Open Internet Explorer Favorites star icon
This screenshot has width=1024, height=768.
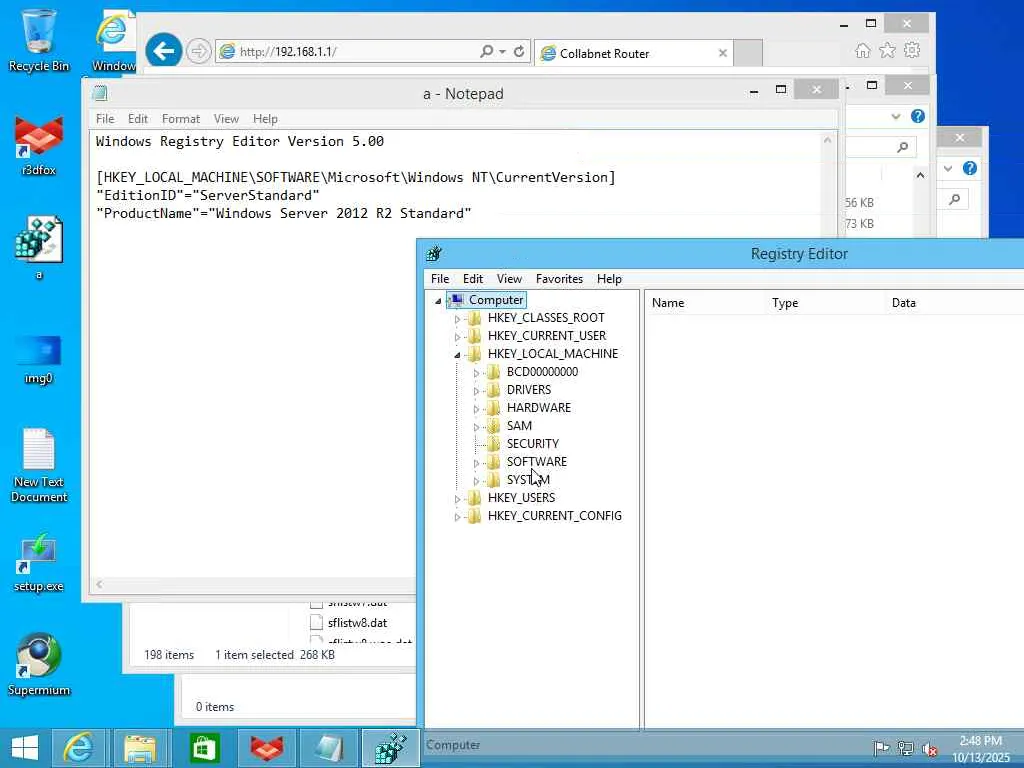887,51
